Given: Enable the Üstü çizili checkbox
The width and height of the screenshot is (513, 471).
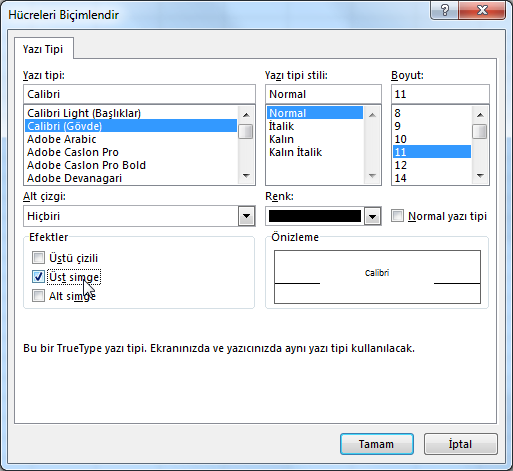Looking at the screenshot, I should (x=38, y=258).
